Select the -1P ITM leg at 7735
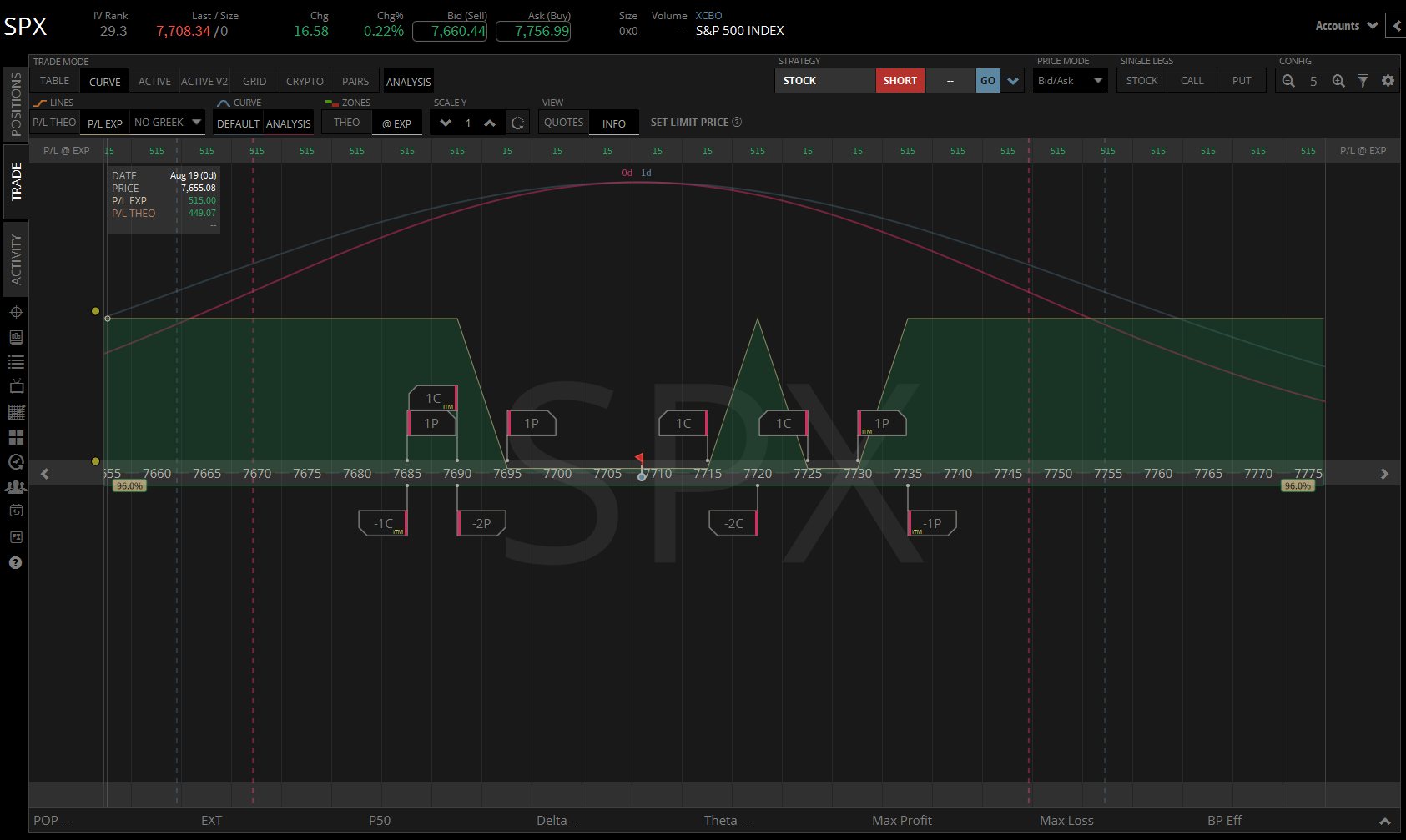This screenshot has width=1406, height=840. (x=932, y=523)
